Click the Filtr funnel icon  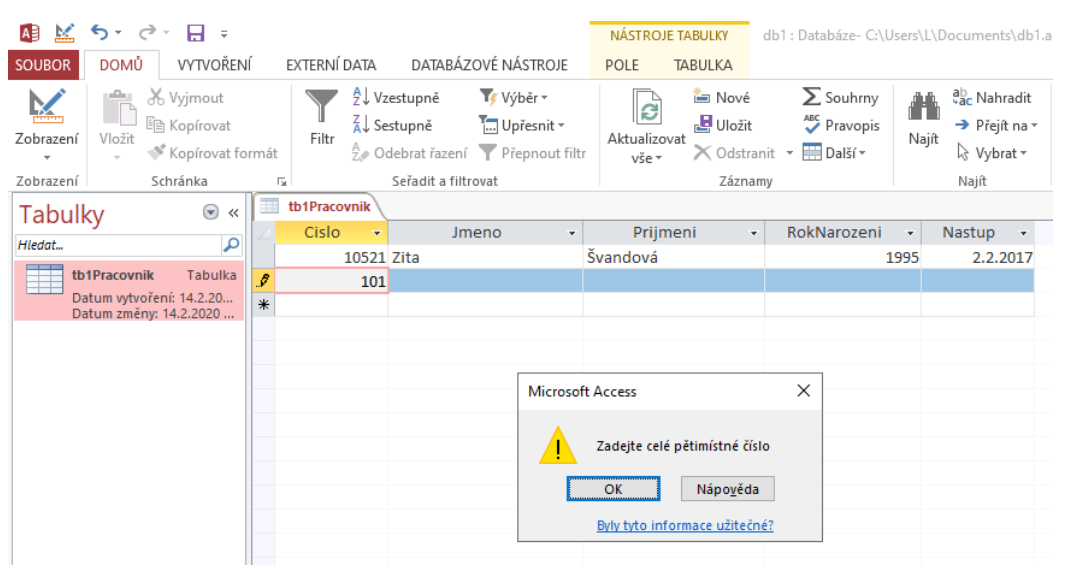tap(322, 106)
